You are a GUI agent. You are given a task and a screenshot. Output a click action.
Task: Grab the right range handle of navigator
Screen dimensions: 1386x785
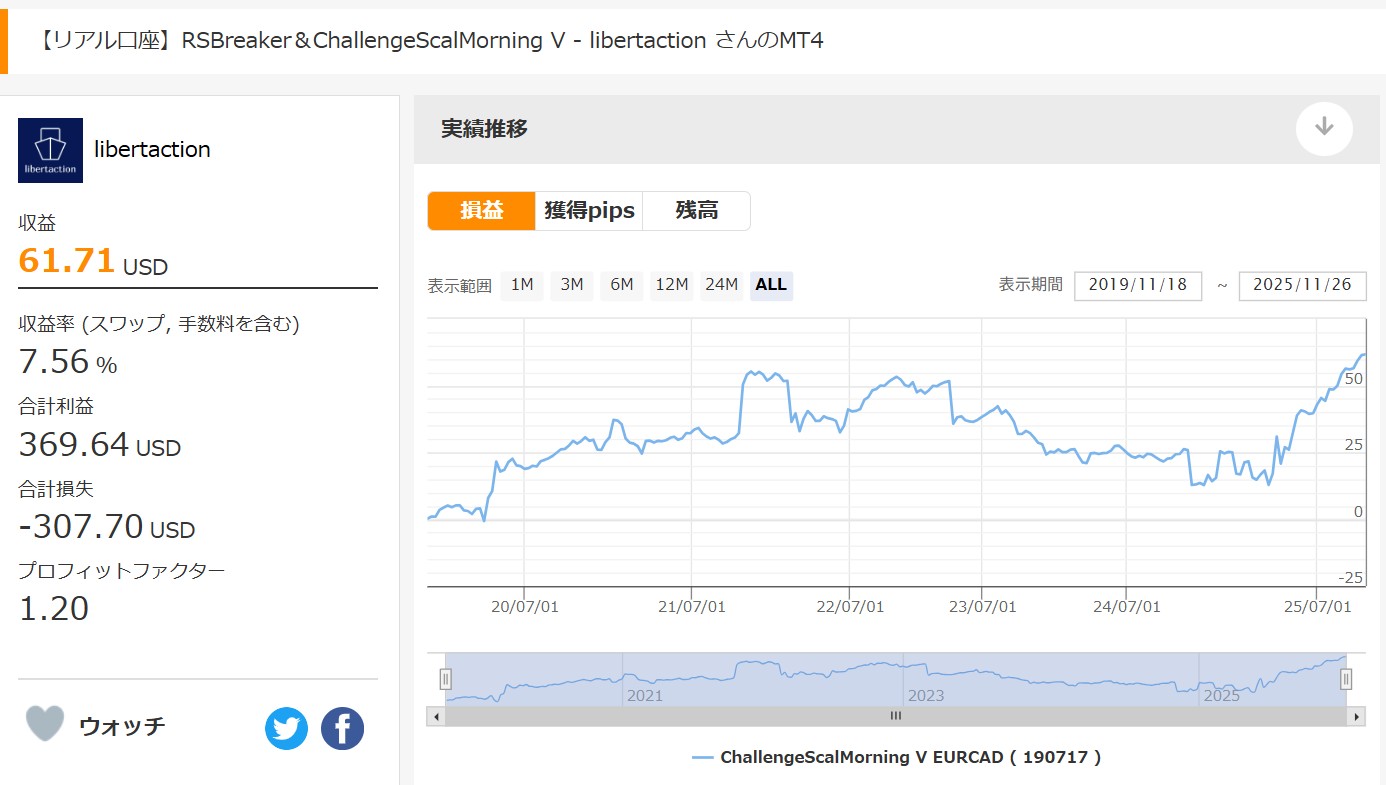1346,680
